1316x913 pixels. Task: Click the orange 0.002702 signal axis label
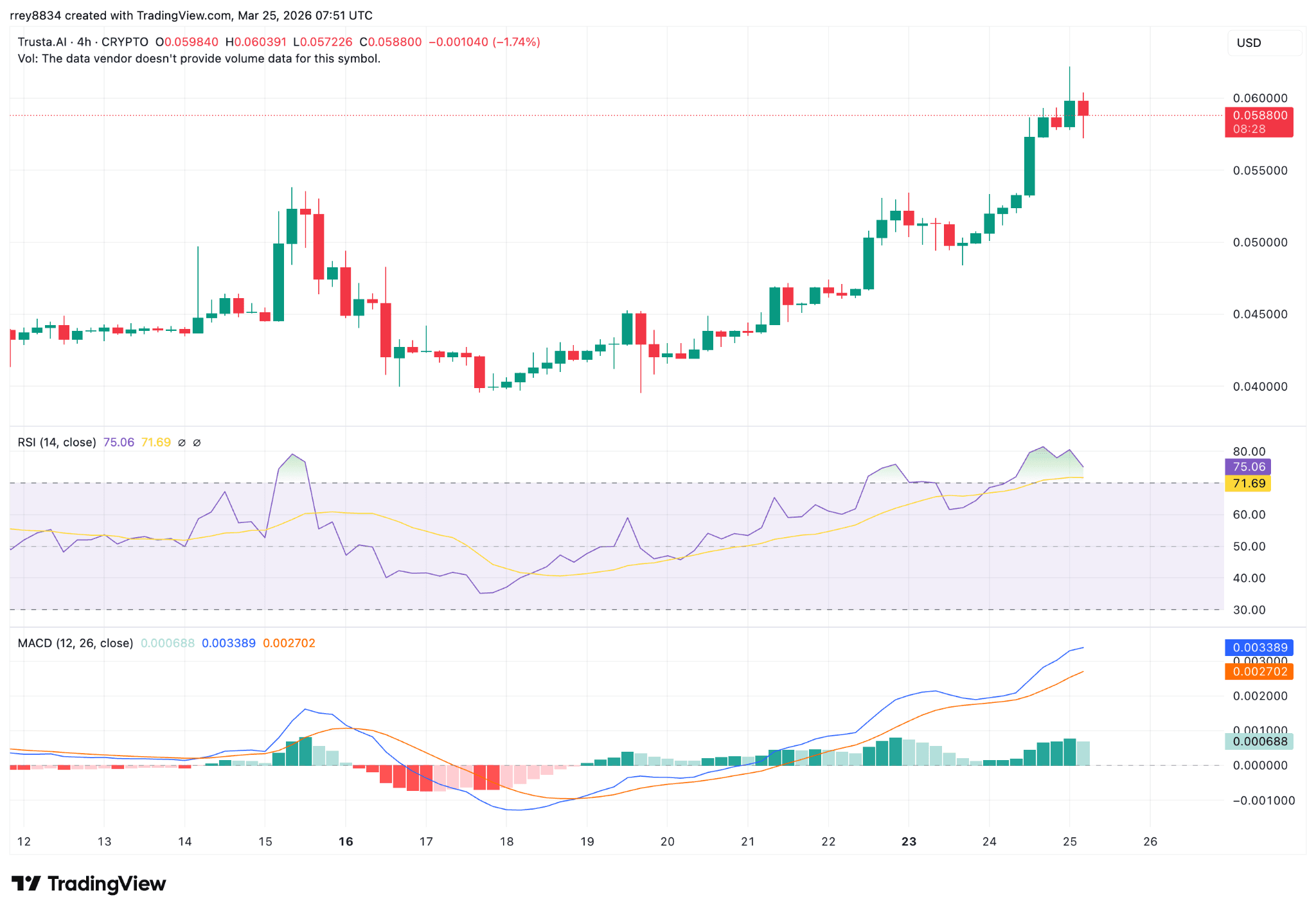[1259, 671]
